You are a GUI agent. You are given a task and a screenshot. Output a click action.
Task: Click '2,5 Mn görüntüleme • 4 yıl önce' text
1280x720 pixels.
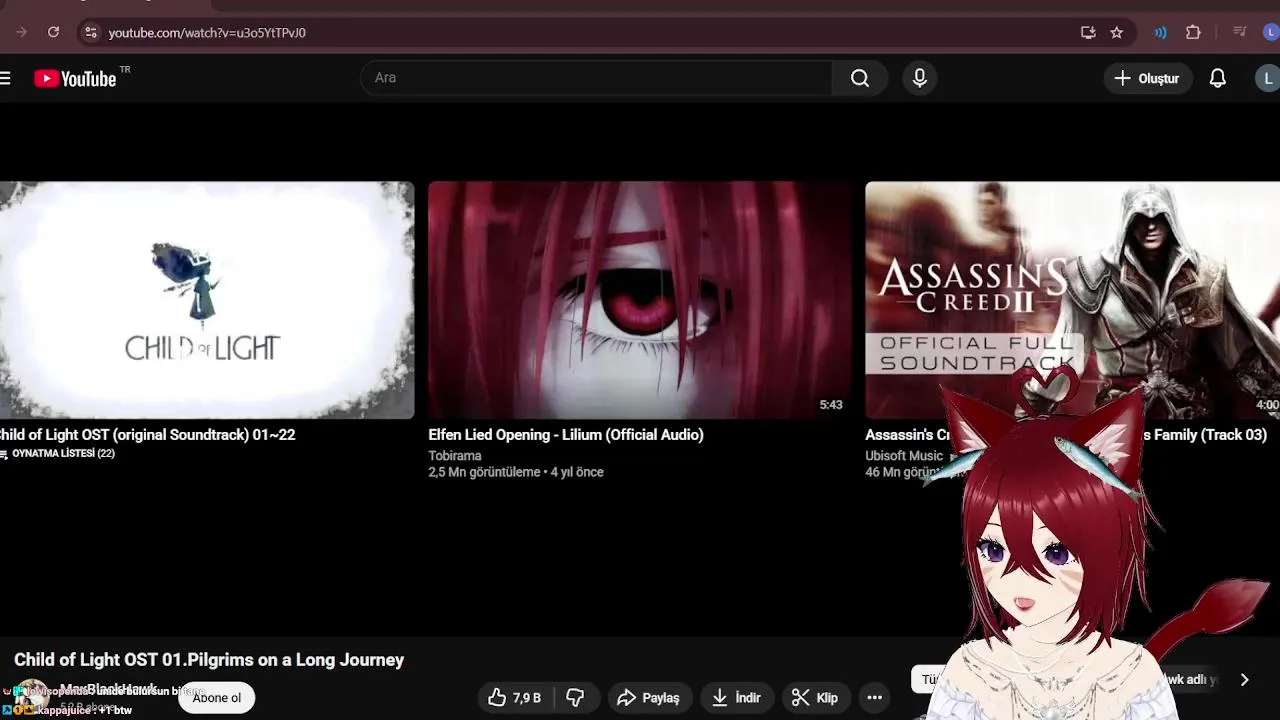(516, 472)
